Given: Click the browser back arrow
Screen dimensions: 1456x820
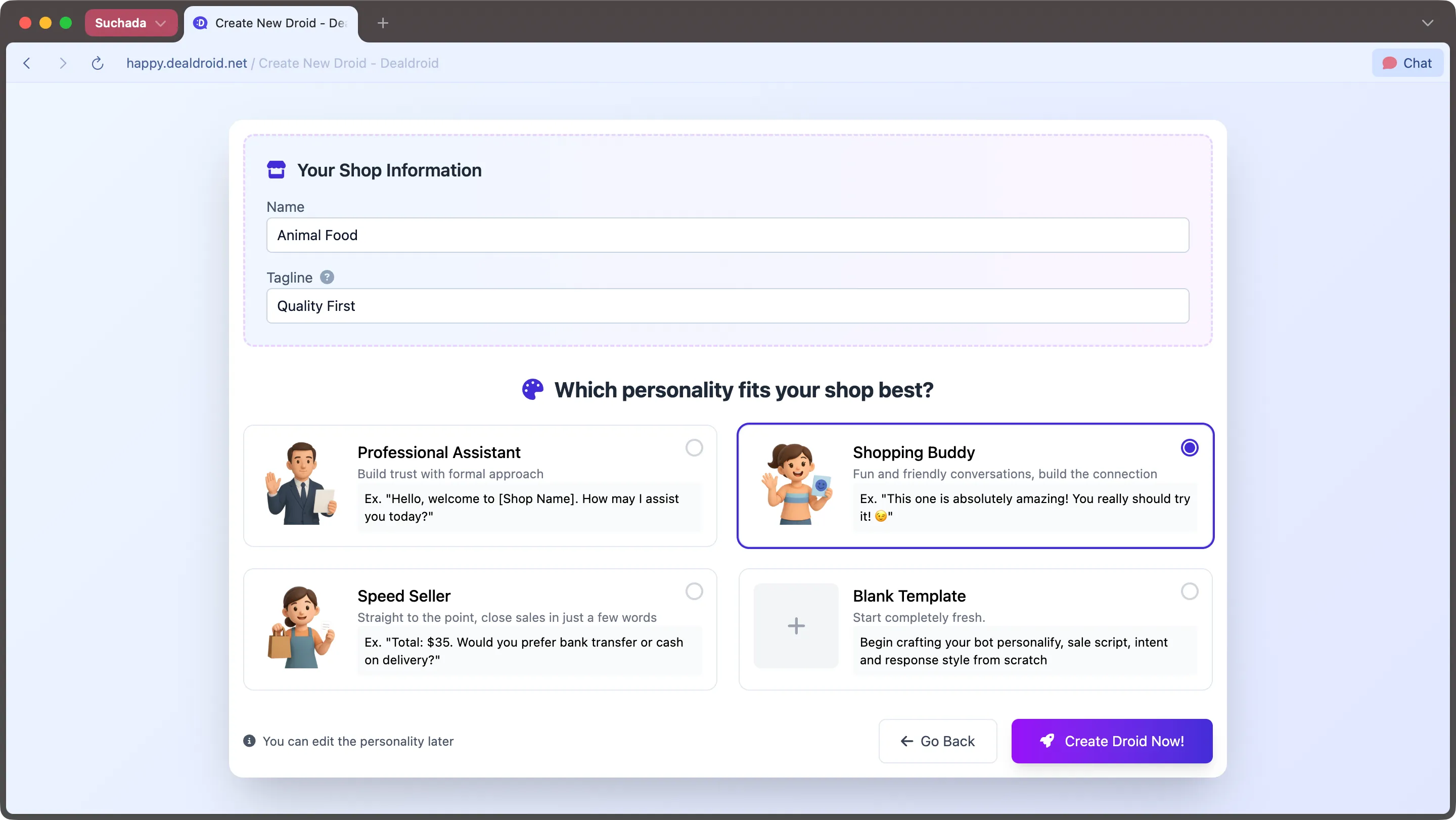Looking at the screenshot, I should [27, 63].
